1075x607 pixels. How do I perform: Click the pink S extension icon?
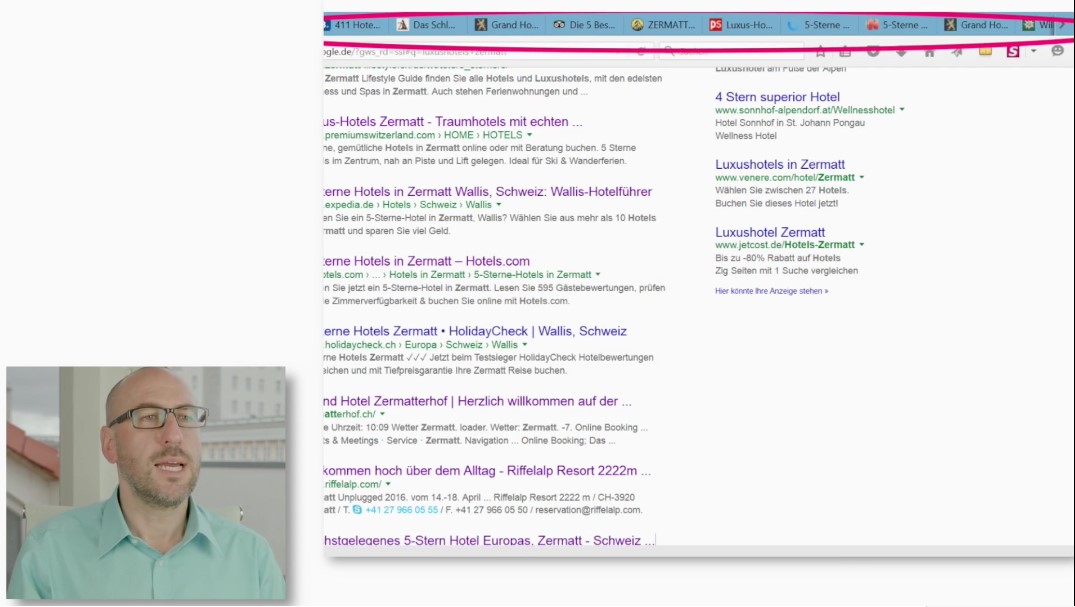[1013, 51]
